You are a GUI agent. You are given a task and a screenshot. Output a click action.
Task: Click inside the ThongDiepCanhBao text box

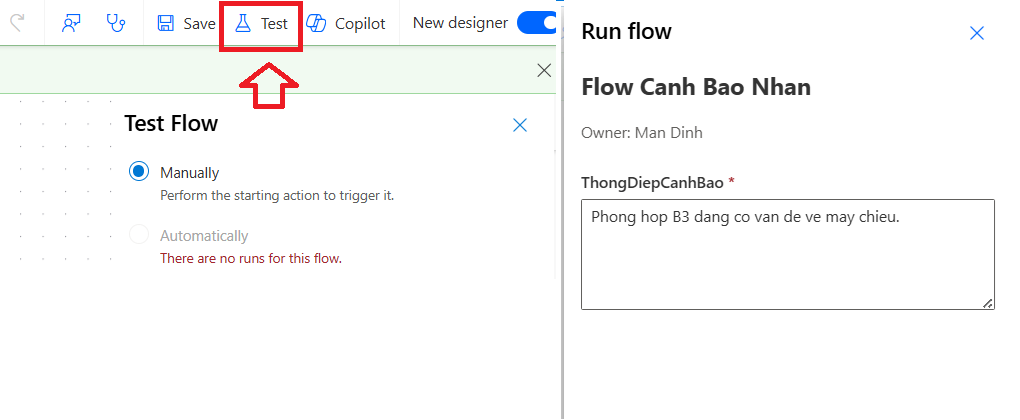click(787, 254)
